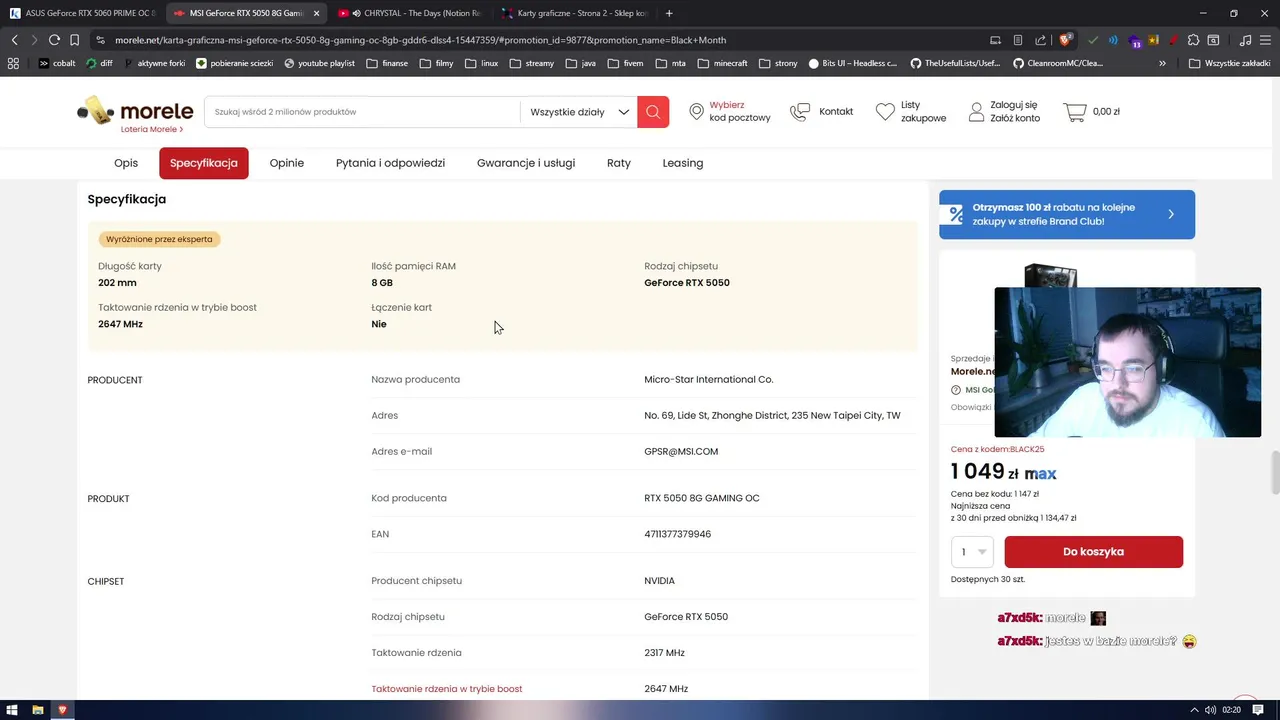Open the finanse bookmarks folder
Image resolution: width=1280 pixels, height=720 pixels.
(387, 63)
